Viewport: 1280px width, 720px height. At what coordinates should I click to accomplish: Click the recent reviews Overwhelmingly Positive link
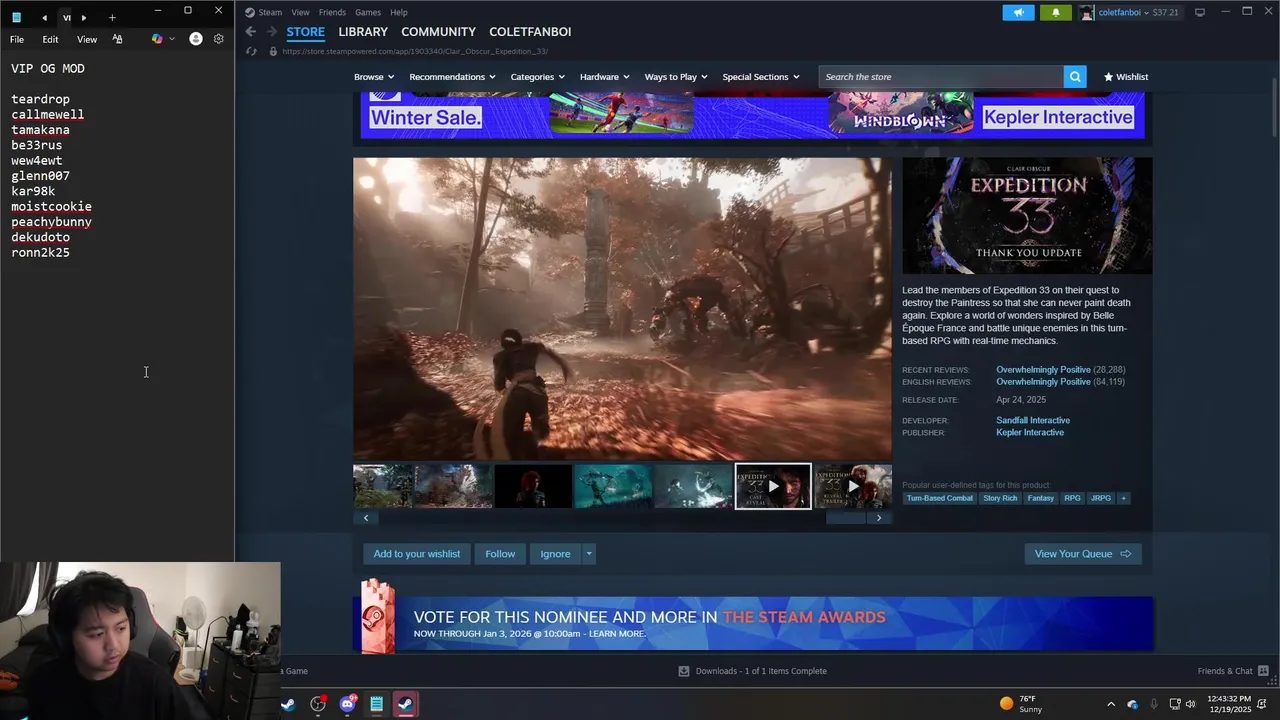[x=1043, y=370]
